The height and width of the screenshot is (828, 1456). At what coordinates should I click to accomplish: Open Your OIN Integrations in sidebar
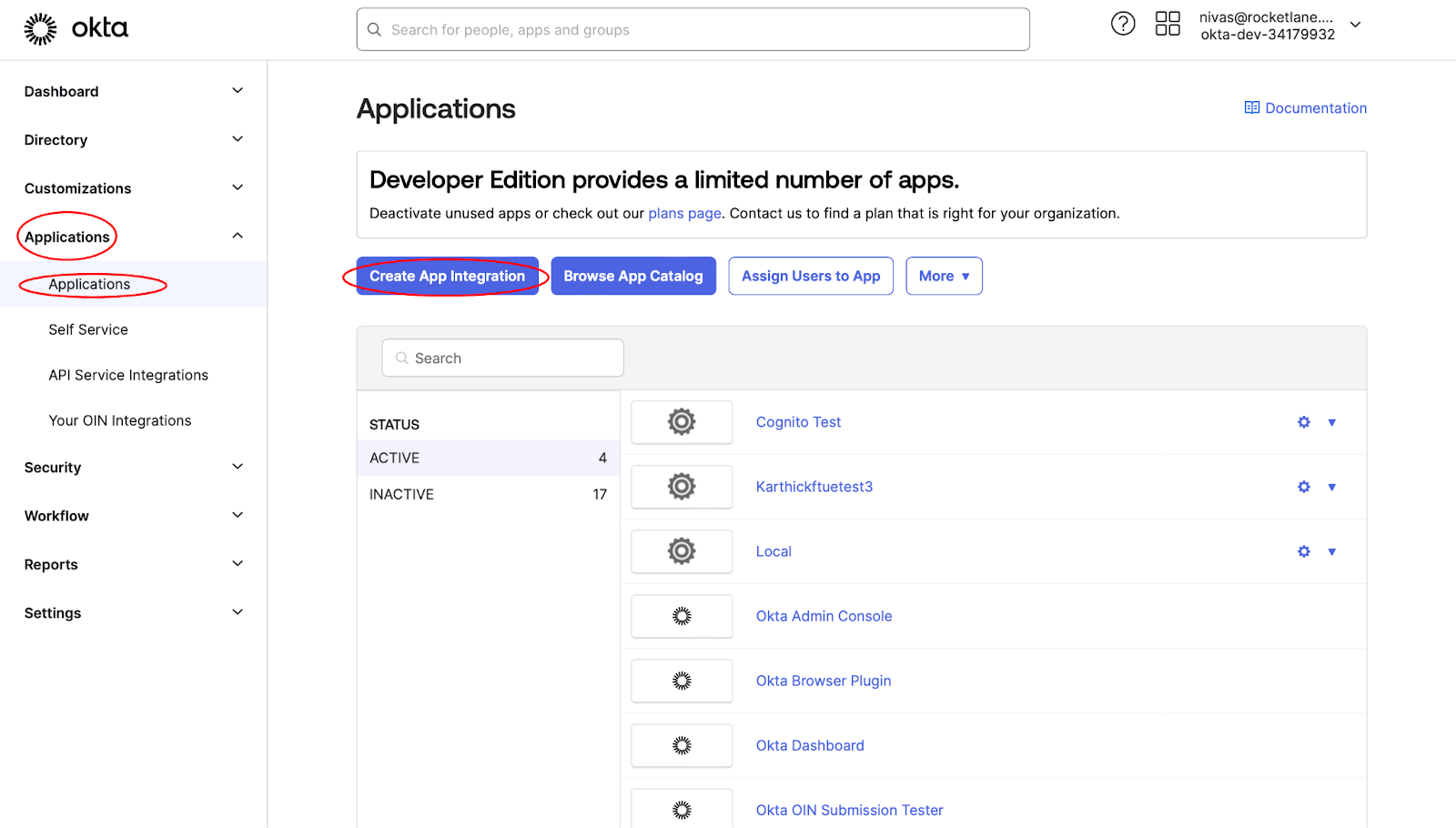[120, 420]
